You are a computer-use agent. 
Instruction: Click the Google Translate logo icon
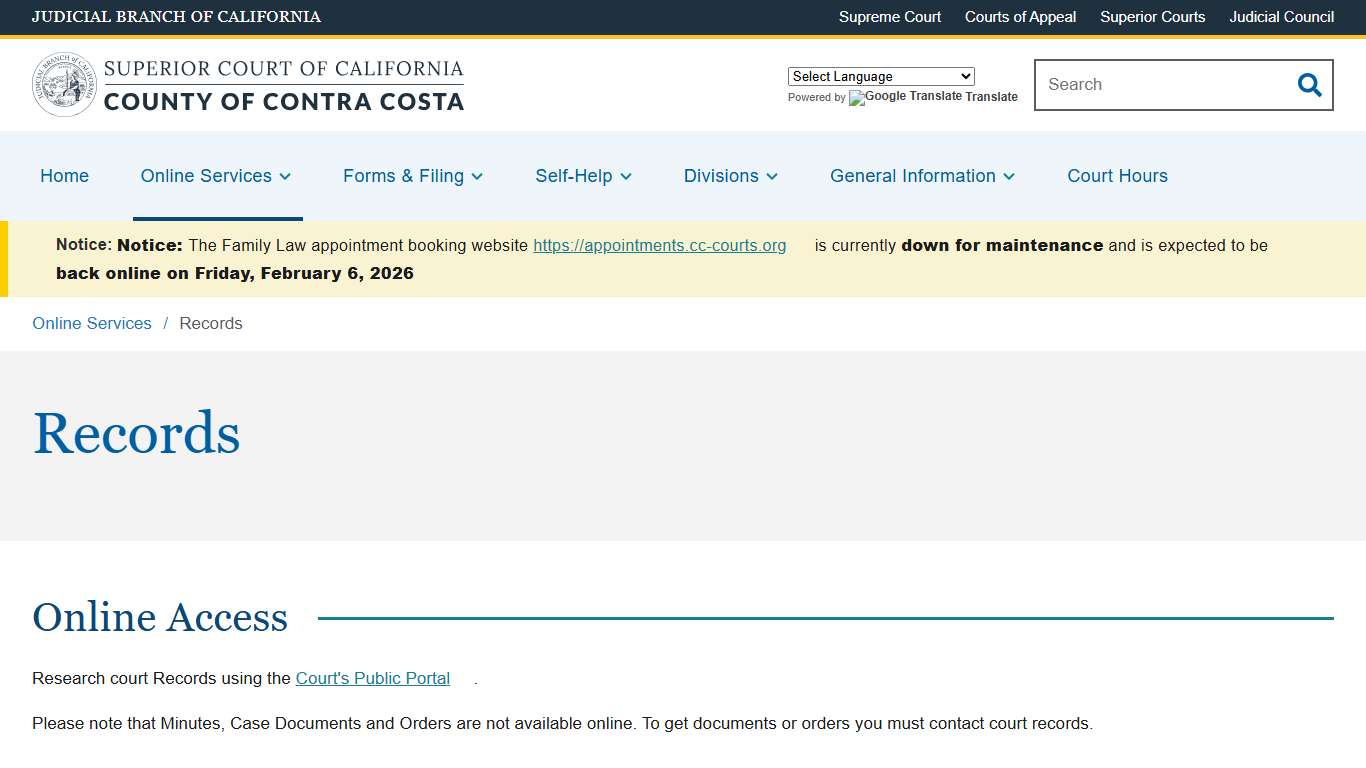pos(855,98)
